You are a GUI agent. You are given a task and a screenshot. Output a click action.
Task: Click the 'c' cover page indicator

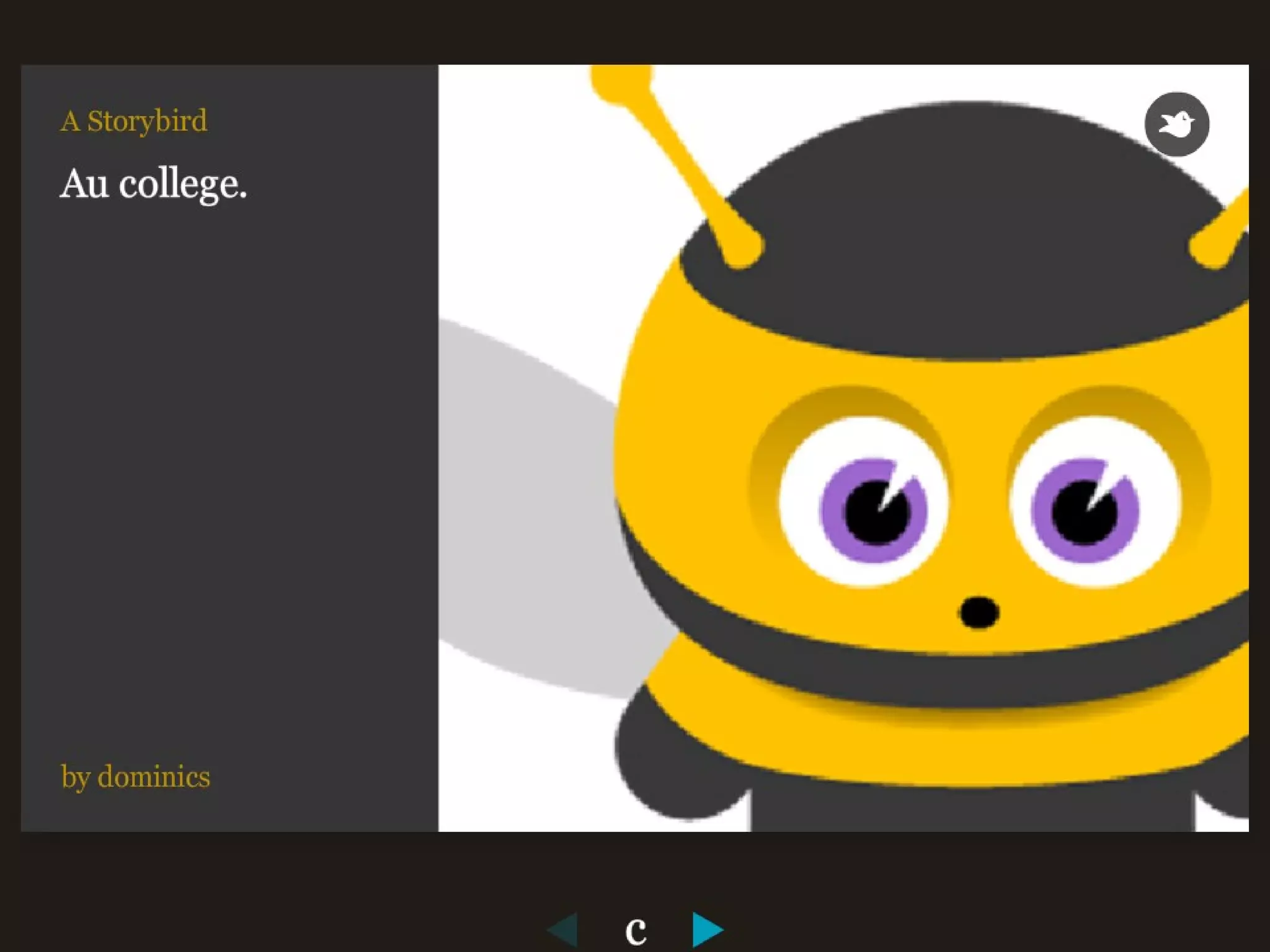[636, 930]
